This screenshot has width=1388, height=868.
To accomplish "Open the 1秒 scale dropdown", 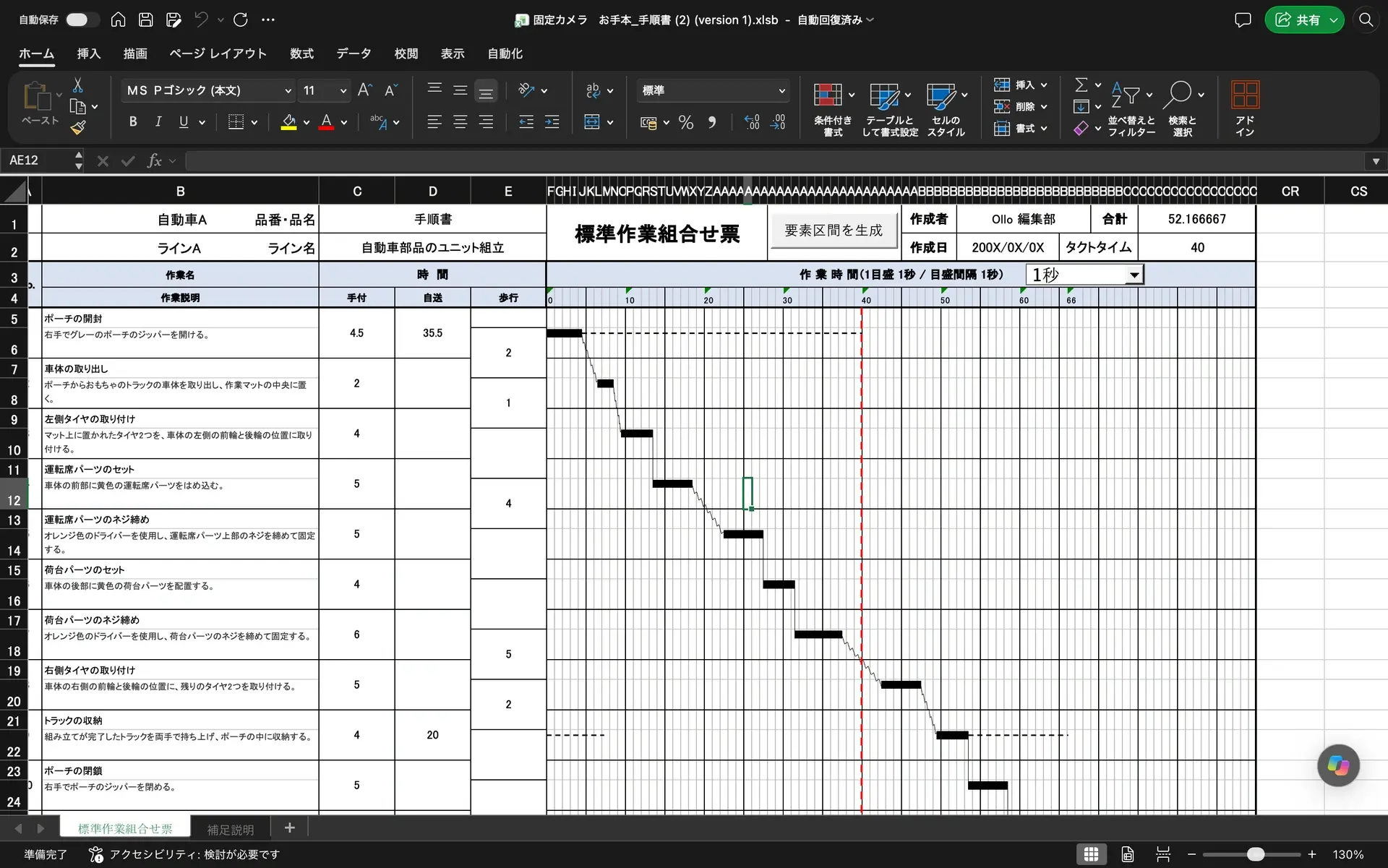I will [x=1134, y=275].
